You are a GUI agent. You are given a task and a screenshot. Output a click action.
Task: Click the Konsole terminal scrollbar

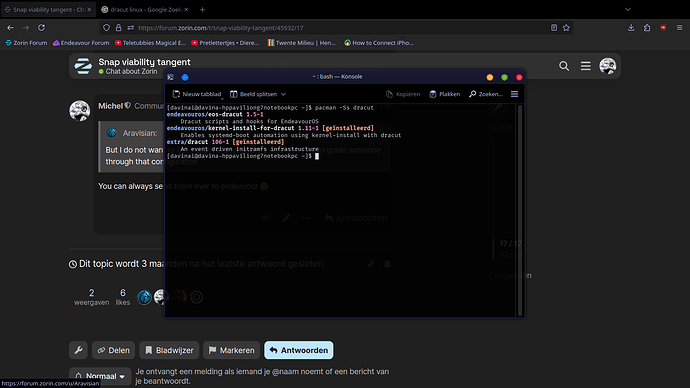(x=520, y=210)
